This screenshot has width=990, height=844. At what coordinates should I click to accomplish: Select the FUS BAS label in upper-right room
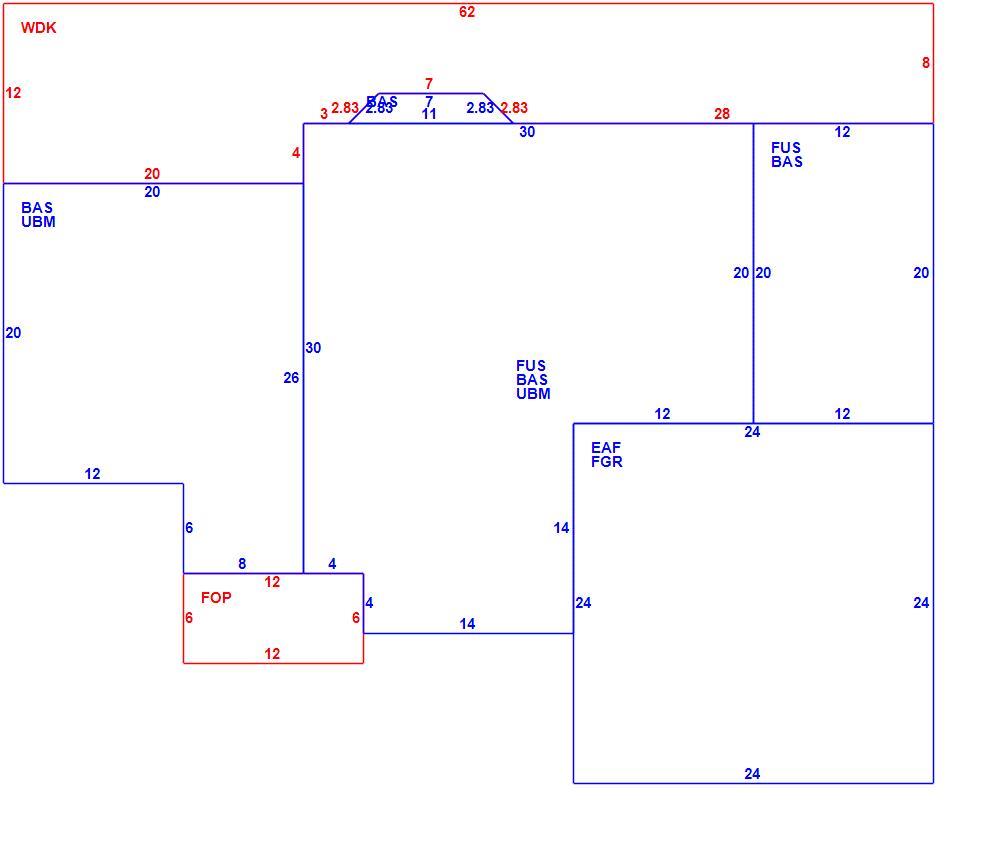[x=787, y=155]
